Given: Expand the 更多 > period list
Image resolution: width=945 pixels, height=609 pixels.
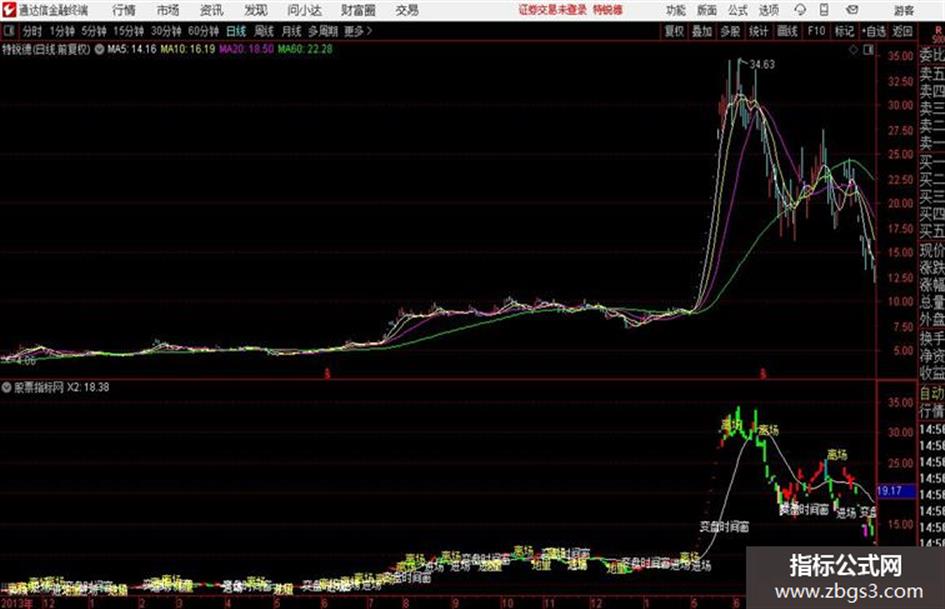Looking at the screenshot, I should click(x=358, y=31).
